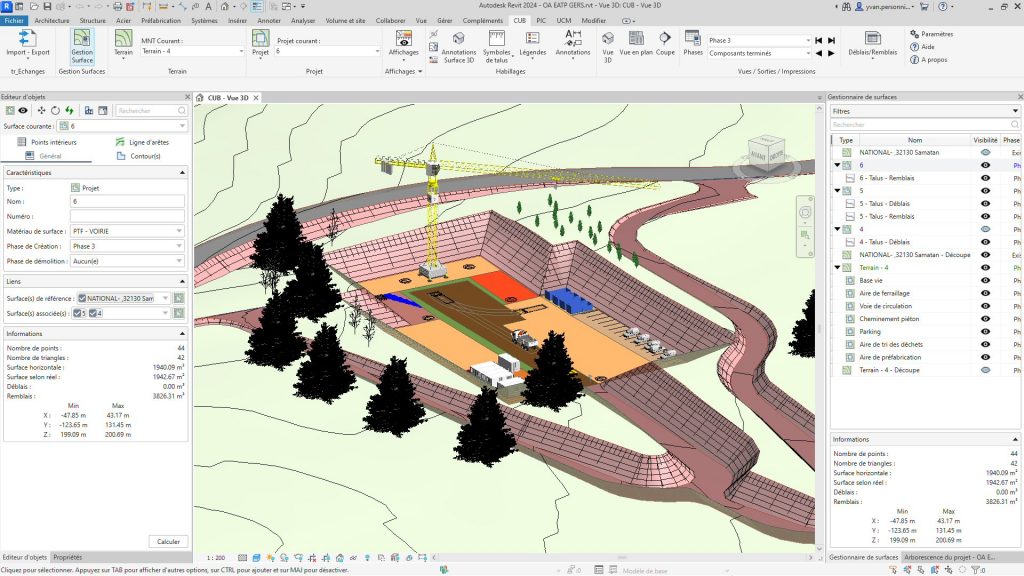This screenshot has height=576, width=1024.
Task: Open the Points intérieurs tab
Action: pyautogui.click(x=47, y=142)
